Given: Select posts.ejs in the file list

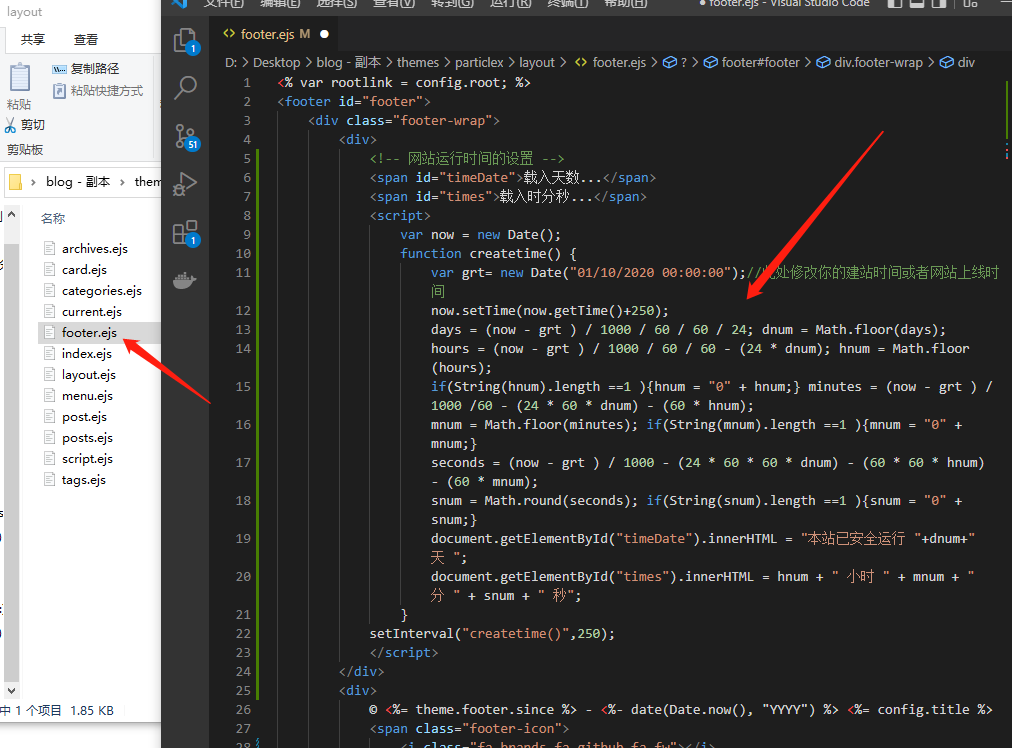Looking at the screenshot, I should coord(87,438).
